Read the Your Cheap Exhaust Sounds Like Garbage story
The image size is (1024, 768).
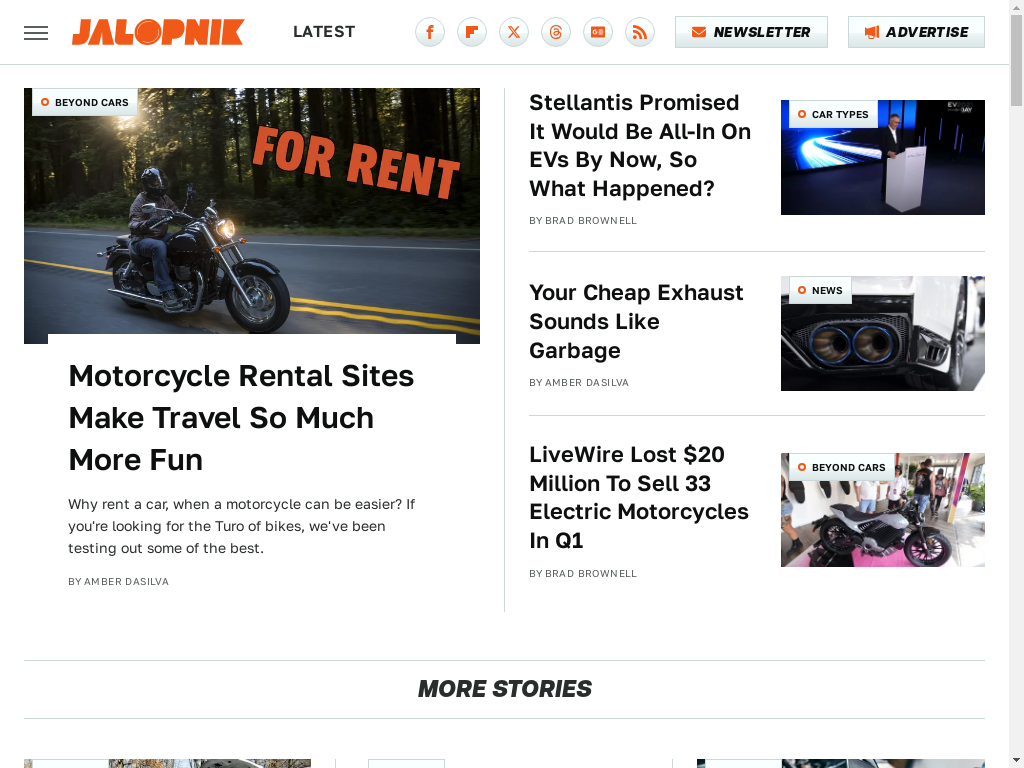pyautogui.click(x=636, y=321)
